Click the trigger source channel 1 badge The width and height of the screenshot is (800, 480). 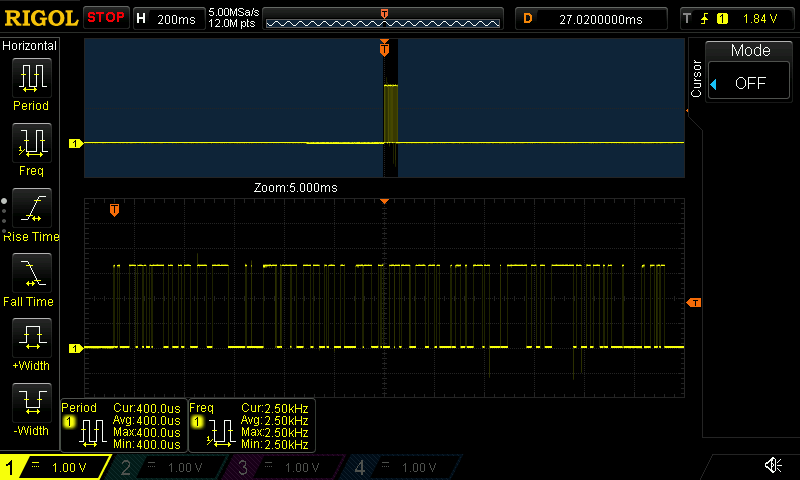(722, 19)
